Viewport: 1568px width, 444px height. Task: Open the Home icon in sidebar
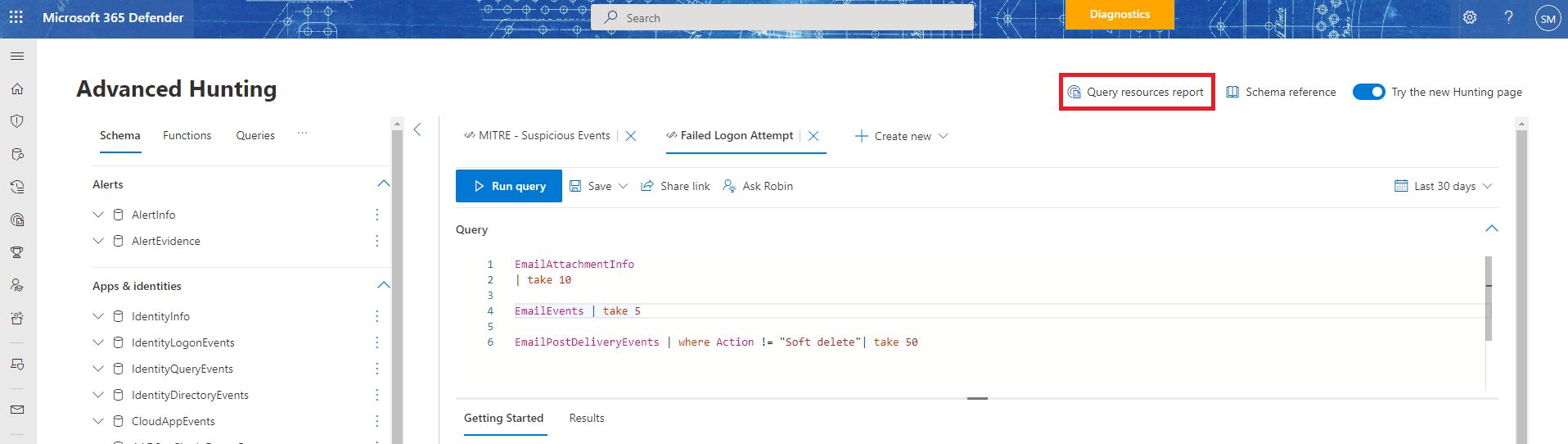click(17, 89)
